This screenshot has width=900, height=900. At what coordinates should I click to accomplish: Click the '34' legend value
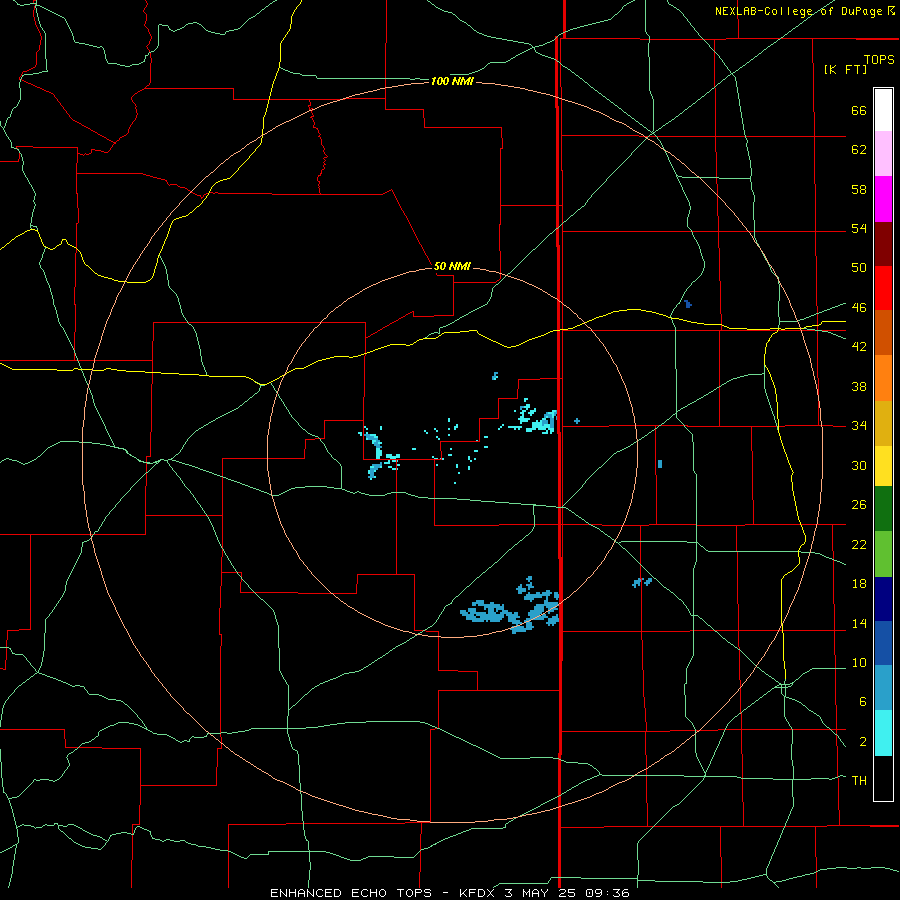(x=859, y=426)
